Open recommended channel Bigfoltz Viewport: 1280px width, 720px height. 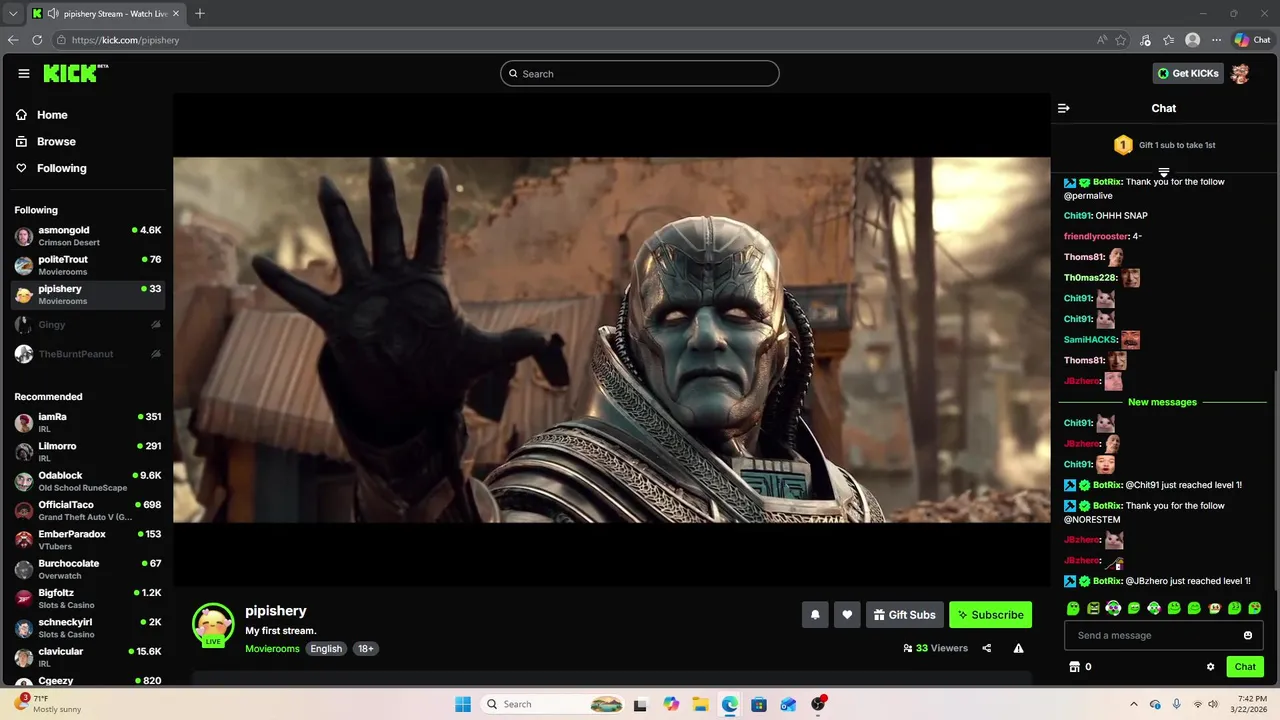coord(87,598)
